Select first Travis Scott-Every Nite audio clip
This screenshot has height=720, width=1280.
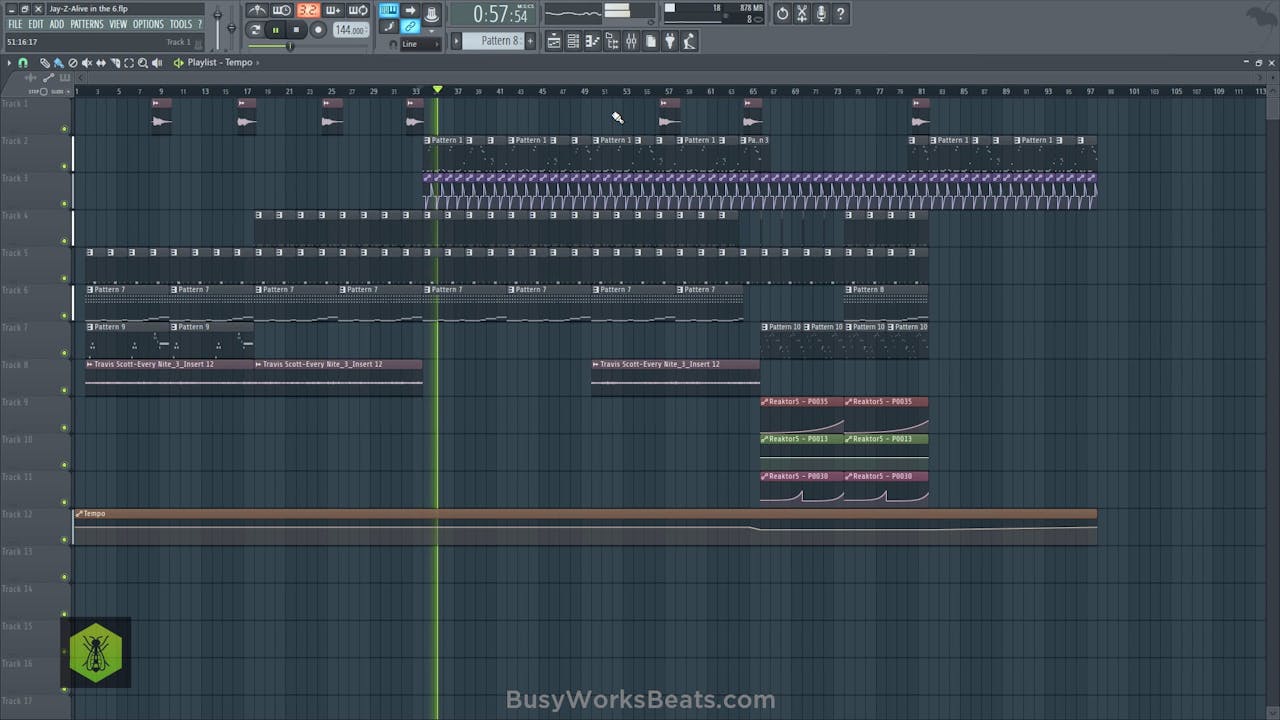point(169,377)
